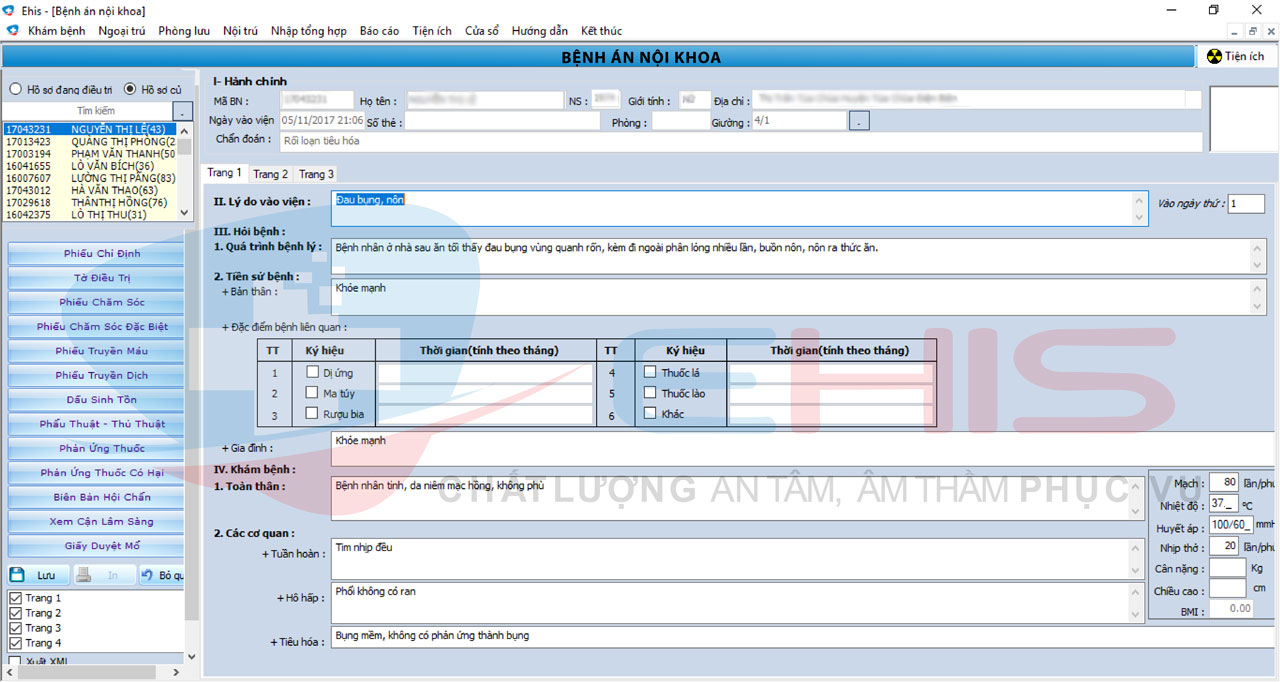Select patient LÒ THỊ THU(31) in the list
This screenshot has width=1280, height=682.
click(x=90, y=214)
